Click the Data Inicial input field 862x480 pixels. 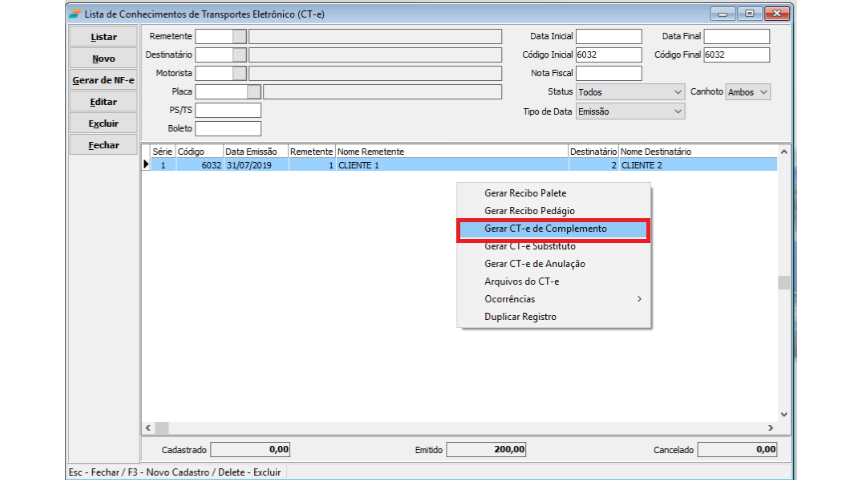point(609,37)
